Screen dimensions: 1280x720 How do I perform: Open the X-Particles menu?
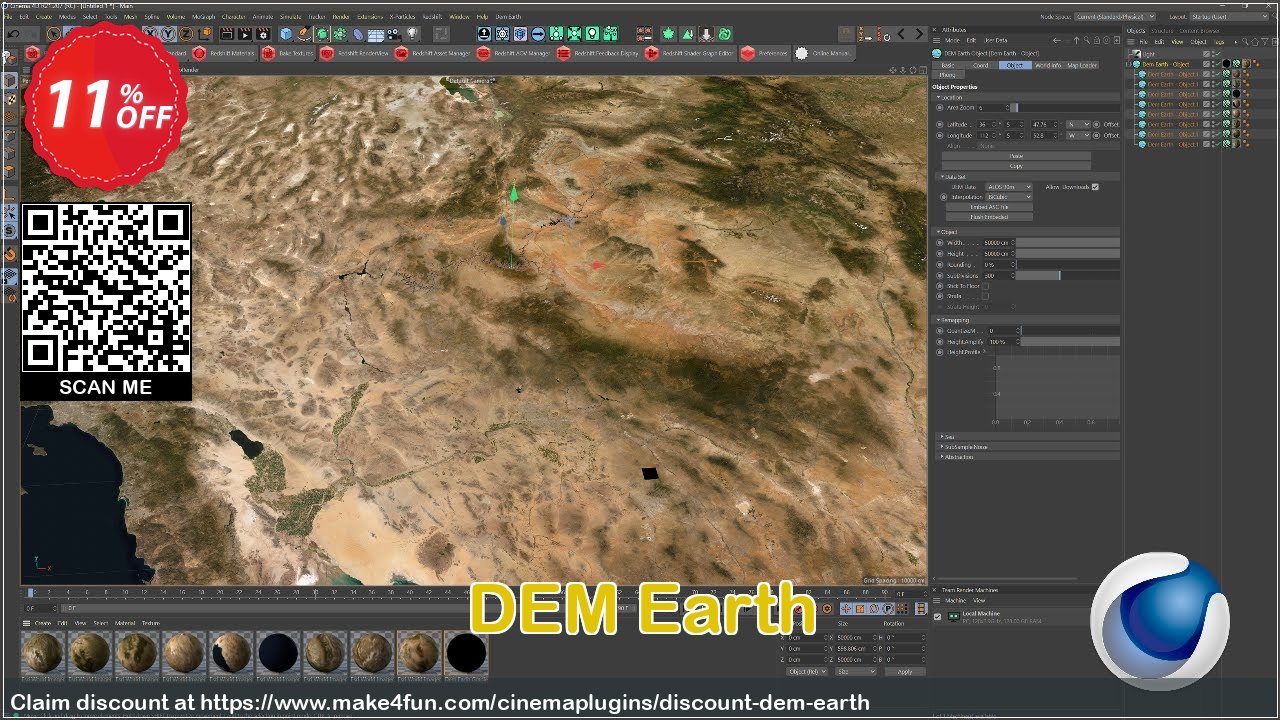pyautogui.click(x=403, y=17)
